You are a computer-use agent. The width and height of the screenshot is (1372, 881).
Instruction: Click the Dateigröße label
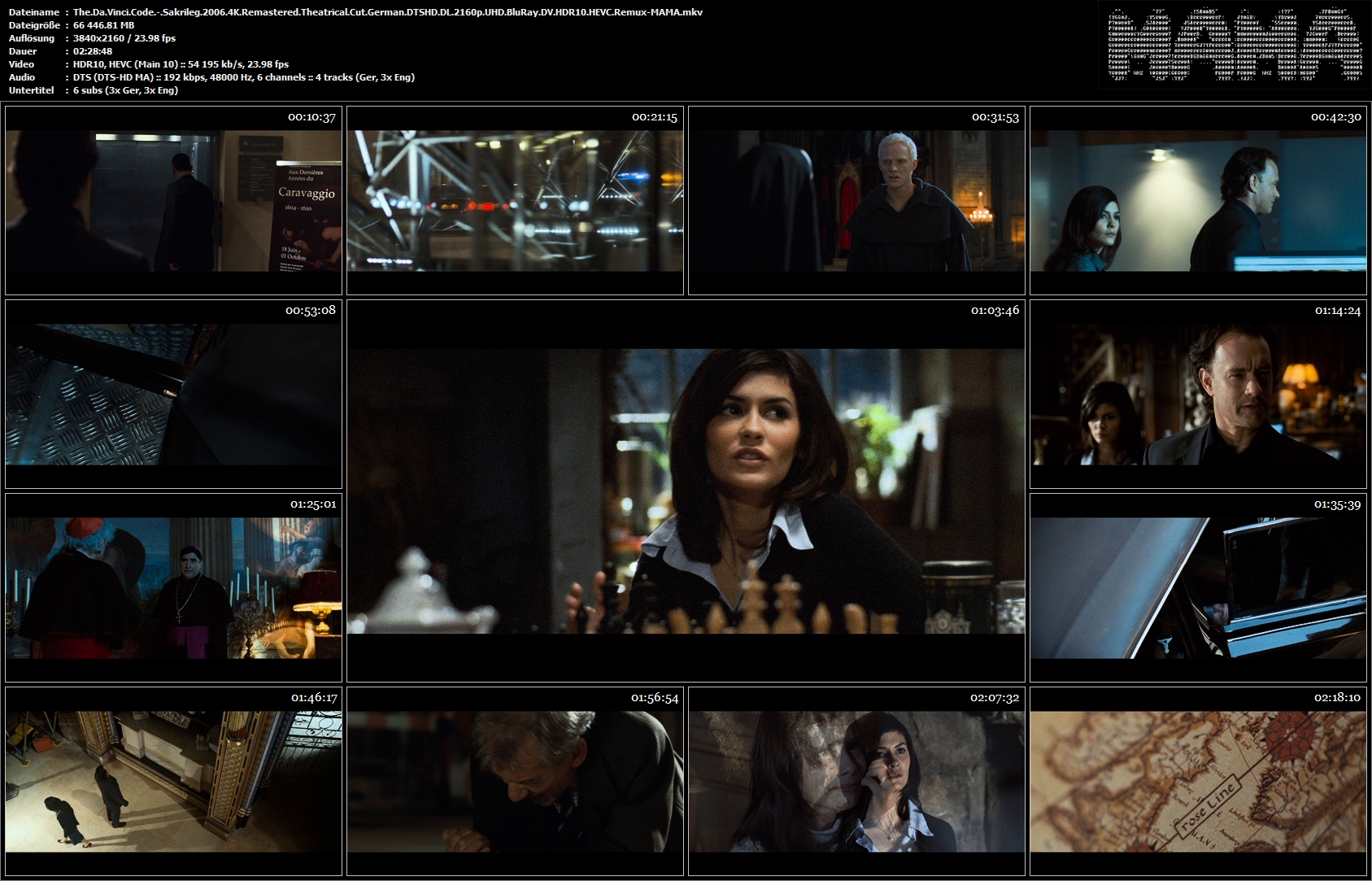[x=34, y=25]
